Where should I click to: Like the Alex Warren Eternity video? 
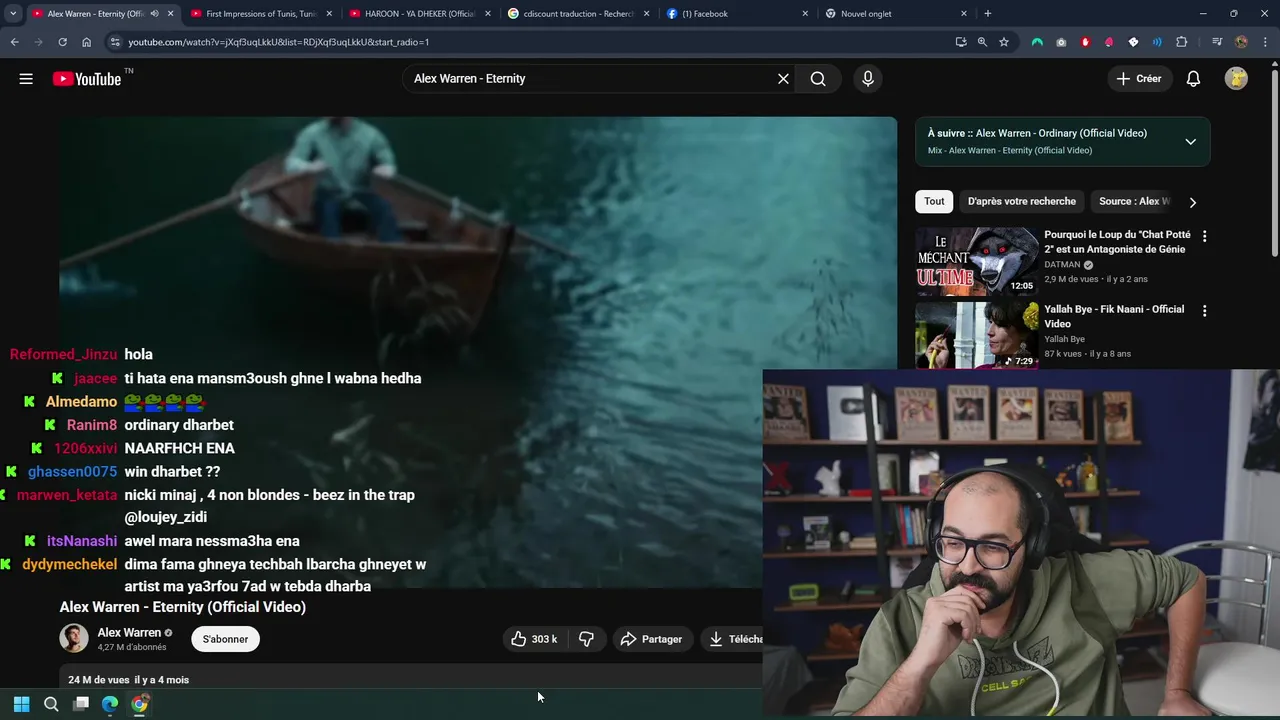533,639
